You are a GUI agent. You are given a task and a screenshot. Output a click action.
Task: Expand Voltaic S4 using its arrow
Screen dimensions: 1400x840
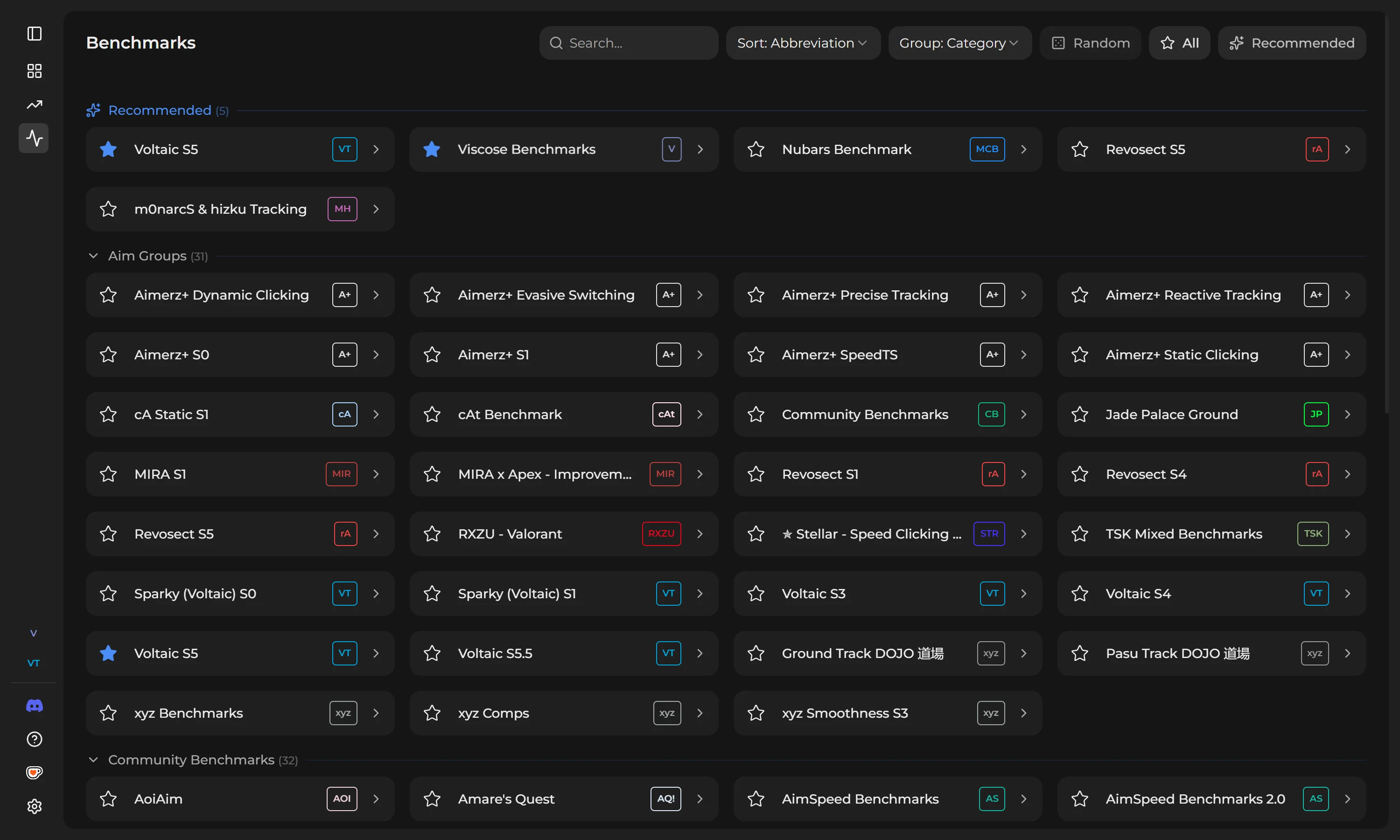pos(1347,593)
